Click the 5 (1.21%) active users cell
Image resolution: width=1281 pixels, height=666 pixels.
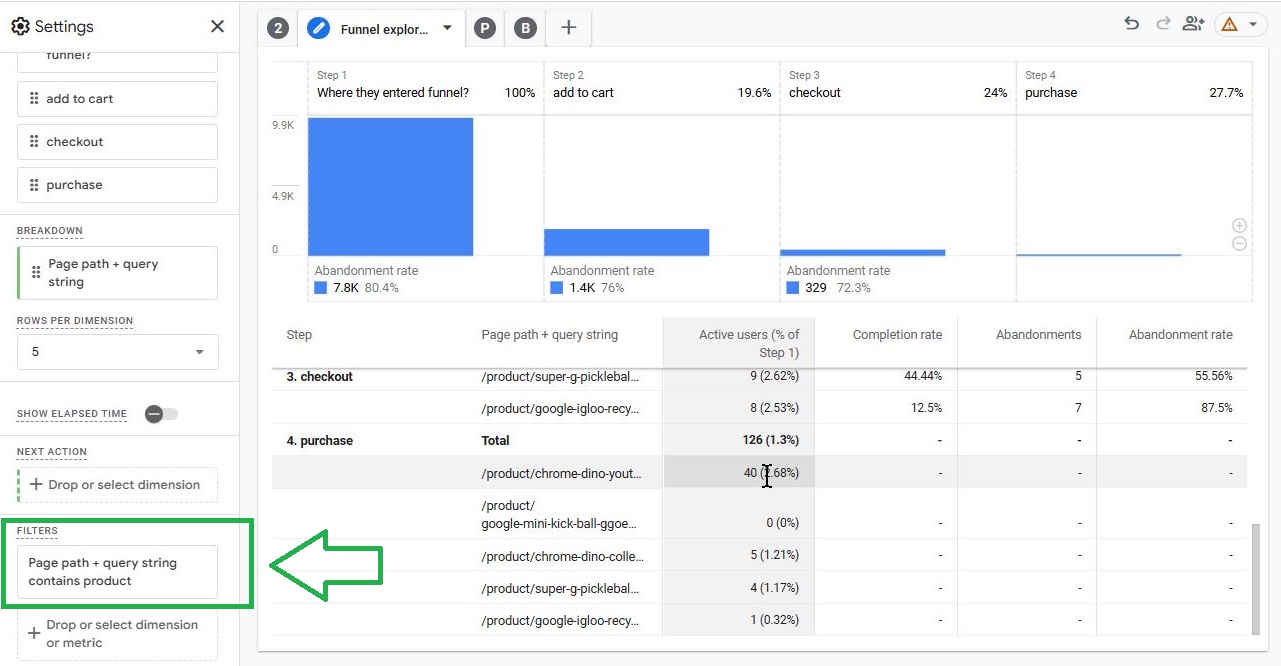coord(774,557)
